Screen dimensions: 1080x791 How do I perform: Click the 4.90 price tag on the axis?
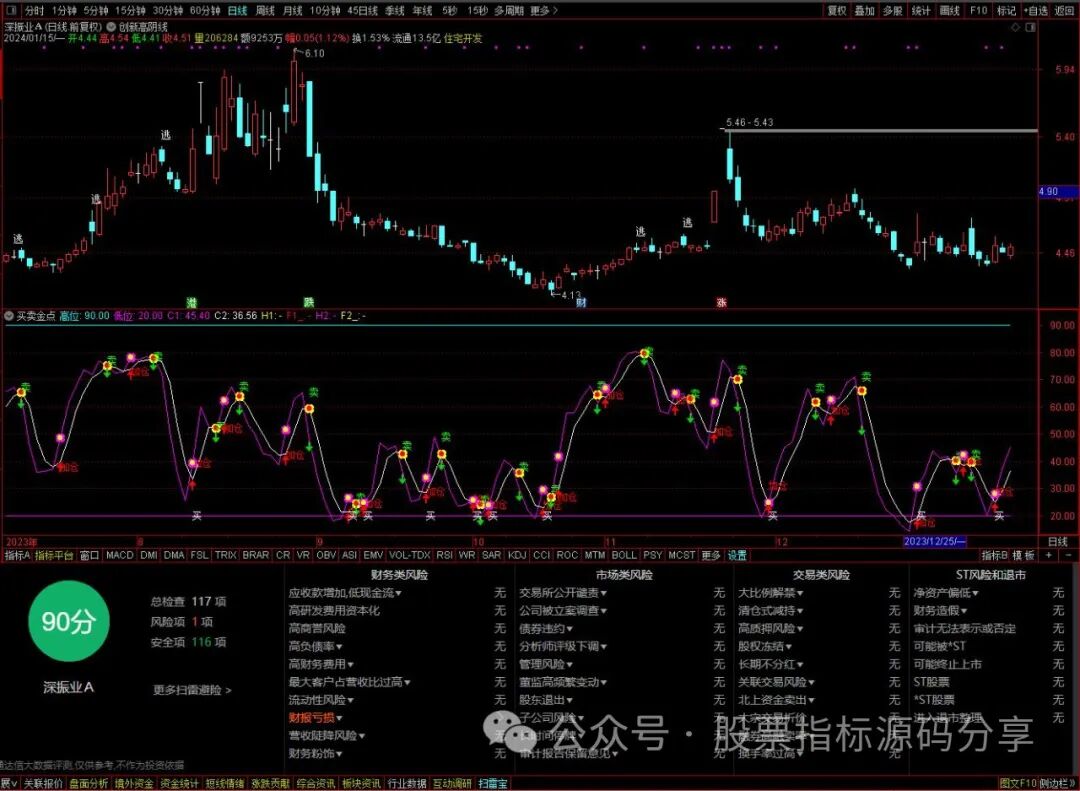1058,192
